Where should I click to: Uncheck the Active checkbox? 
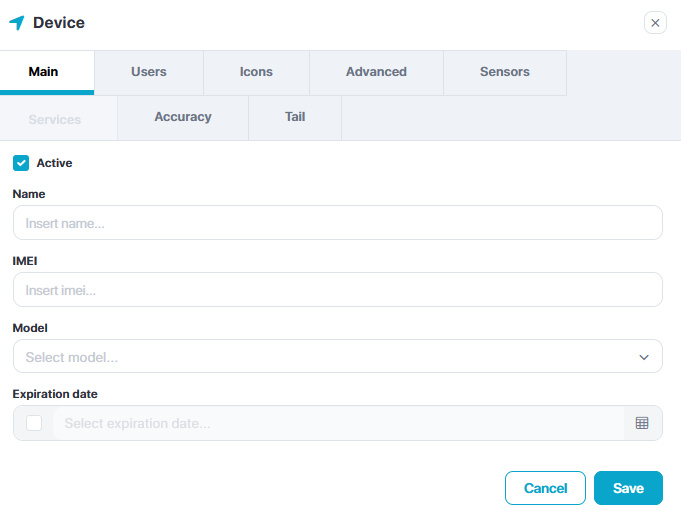pos(21,163)
